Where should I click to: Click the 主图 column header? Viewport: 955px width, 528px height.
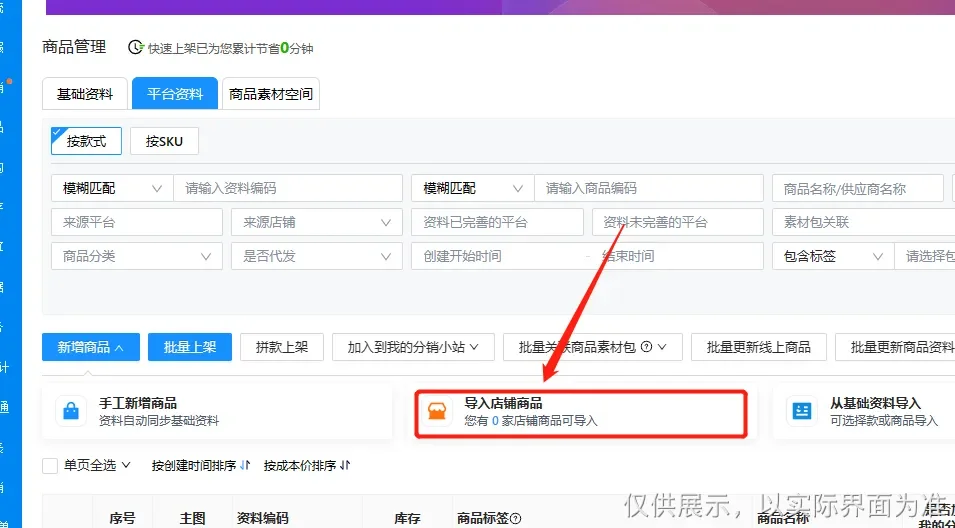coord(192,518)
